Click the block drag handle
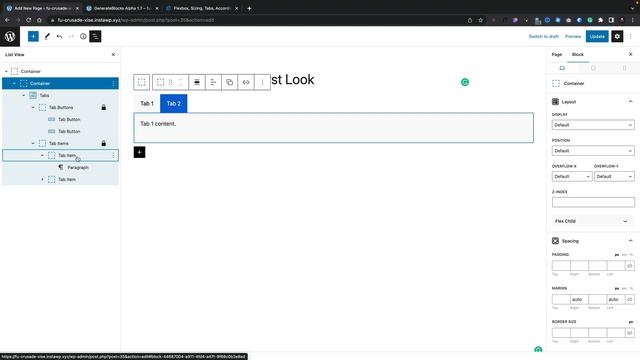The height and width of the screenshot is (360, 640). (171, 82)
